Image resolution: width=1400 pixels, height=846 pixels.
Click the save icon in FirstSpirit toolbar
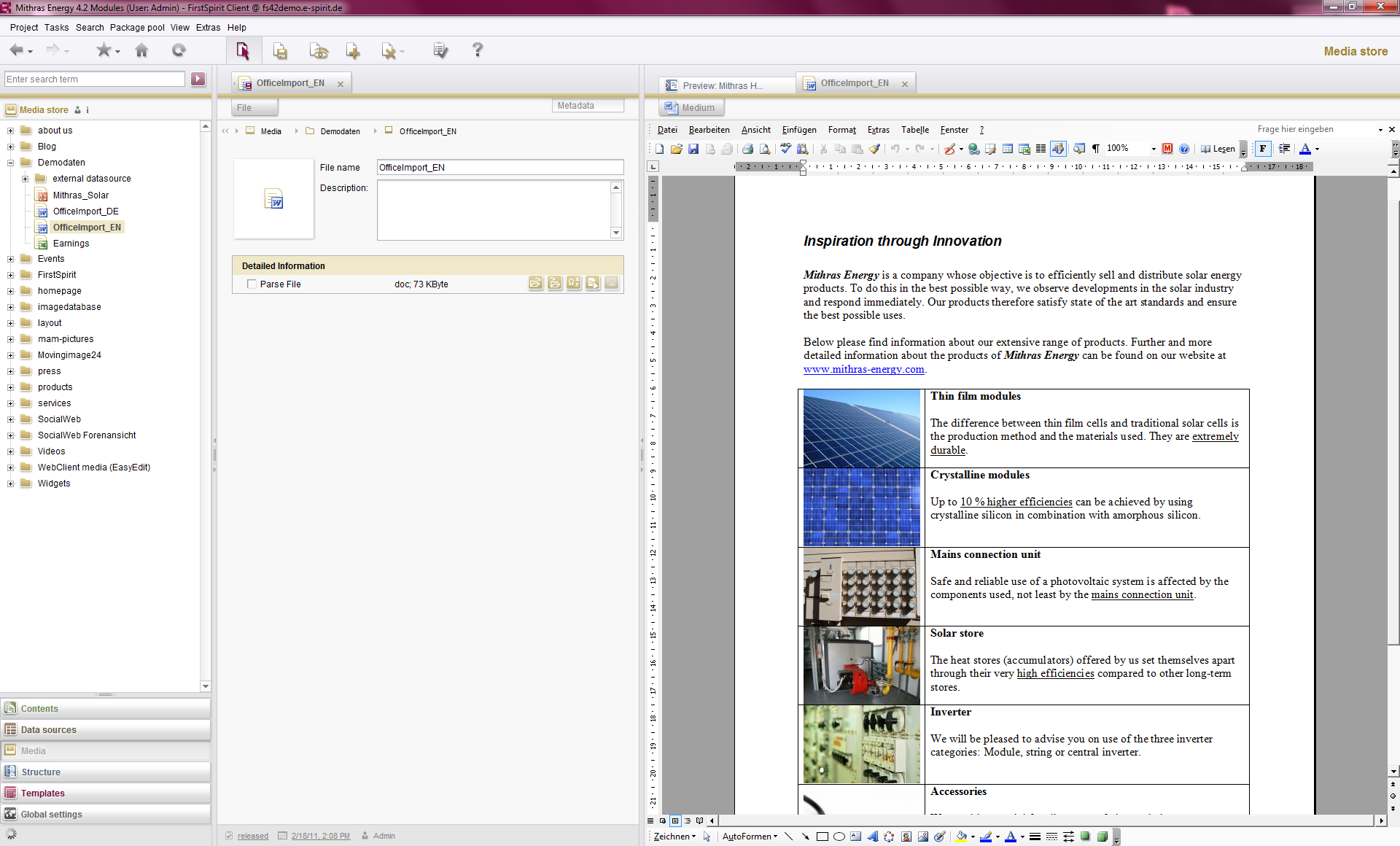(x=280, y=50)
